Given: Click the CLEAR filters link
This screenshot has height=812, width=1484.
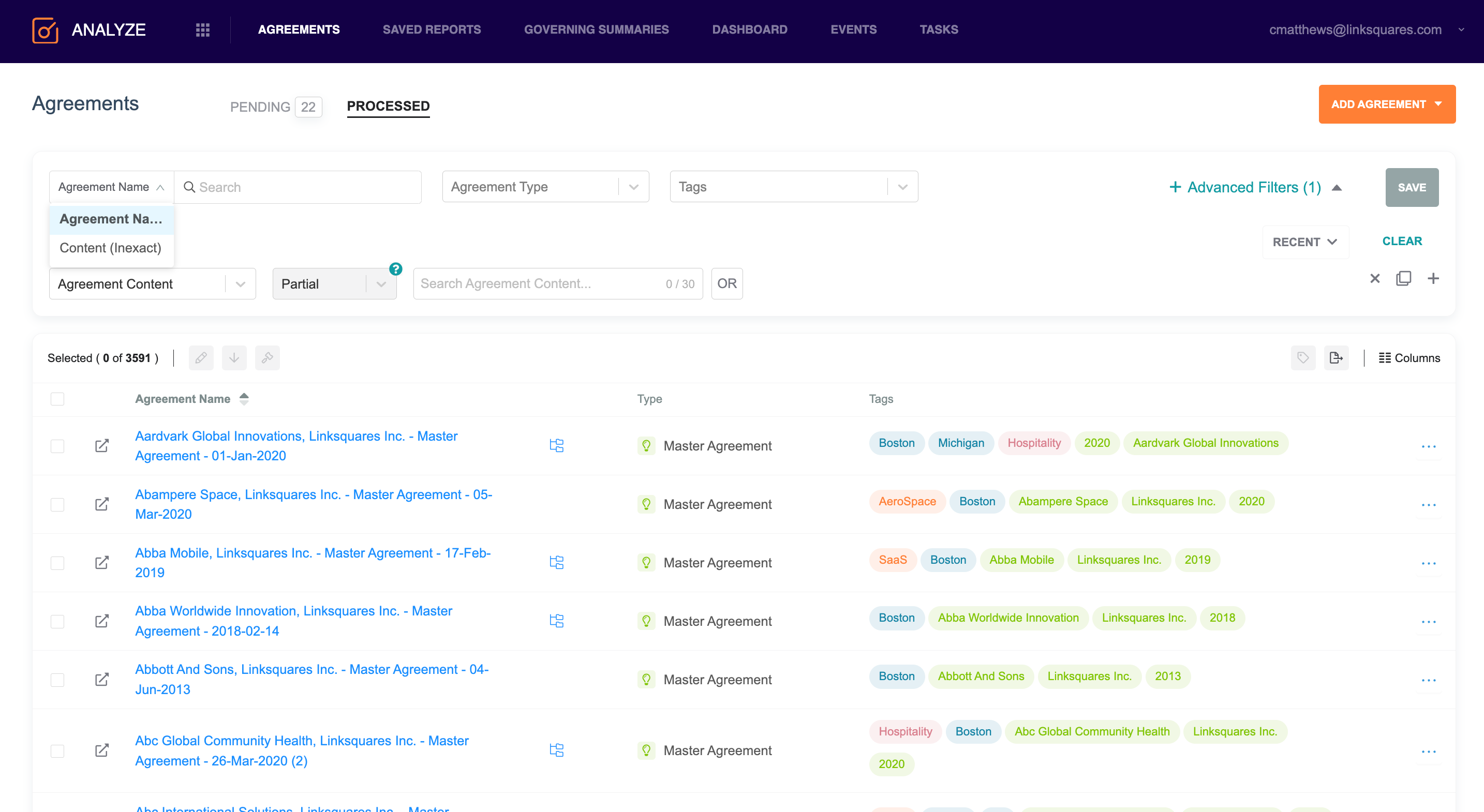Looking at the screenshot, I should (1402, 242).
